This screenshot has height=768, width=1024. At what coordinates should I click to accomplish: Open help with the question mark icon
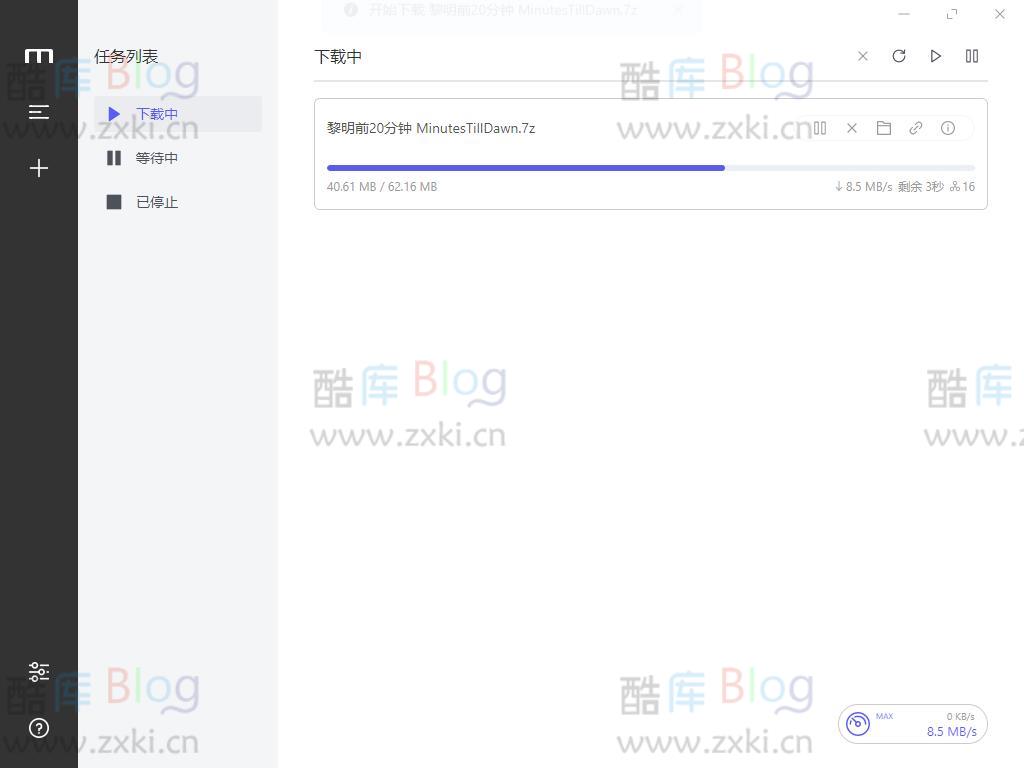pos(38,728)
